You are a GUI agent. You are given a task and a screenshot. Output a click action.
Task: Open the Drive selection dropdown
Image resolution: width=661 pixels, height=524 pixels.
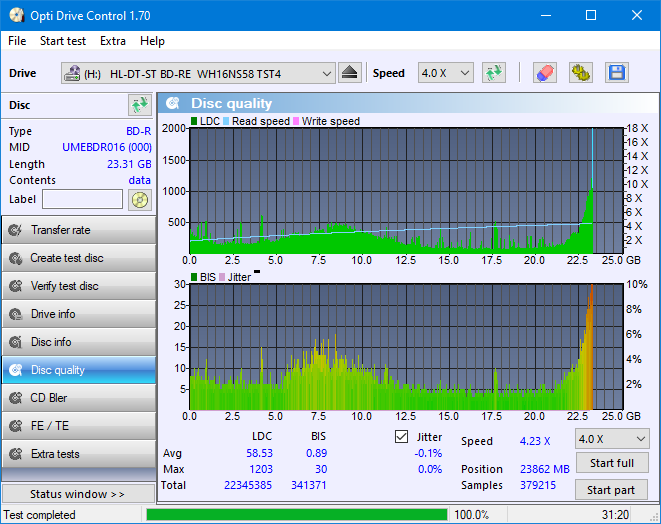(198, 73)
